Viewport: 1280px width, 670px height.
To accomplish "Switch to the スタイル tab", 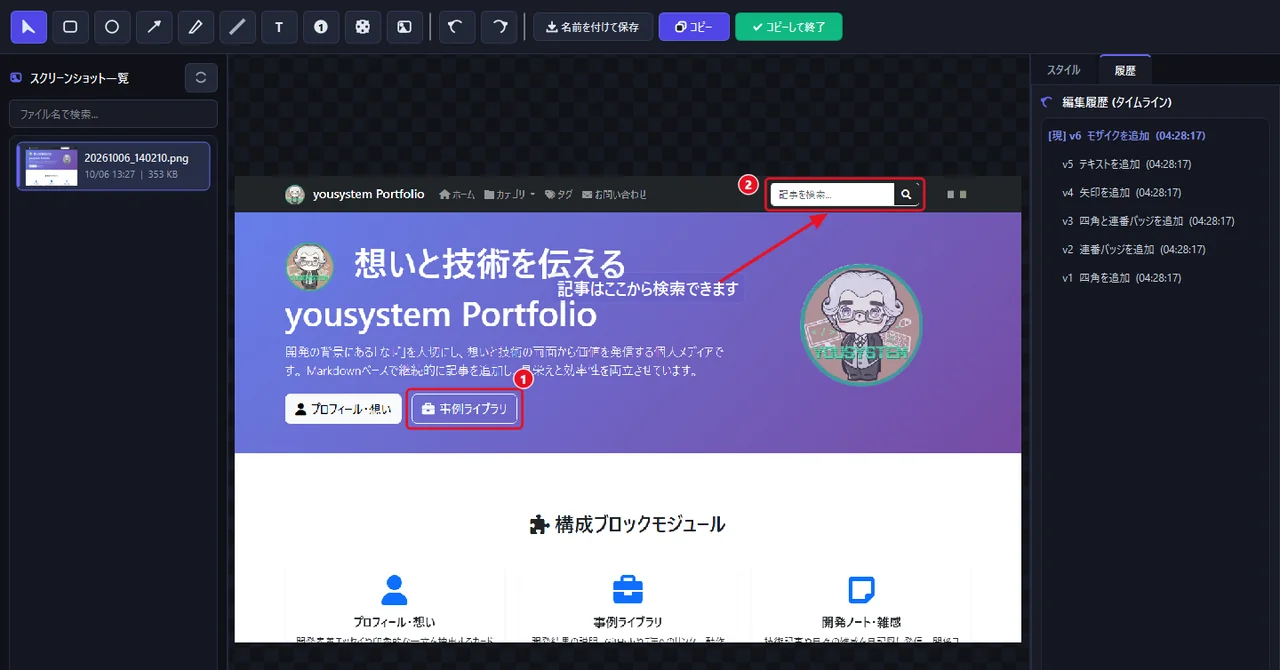I will (1063, 70).
